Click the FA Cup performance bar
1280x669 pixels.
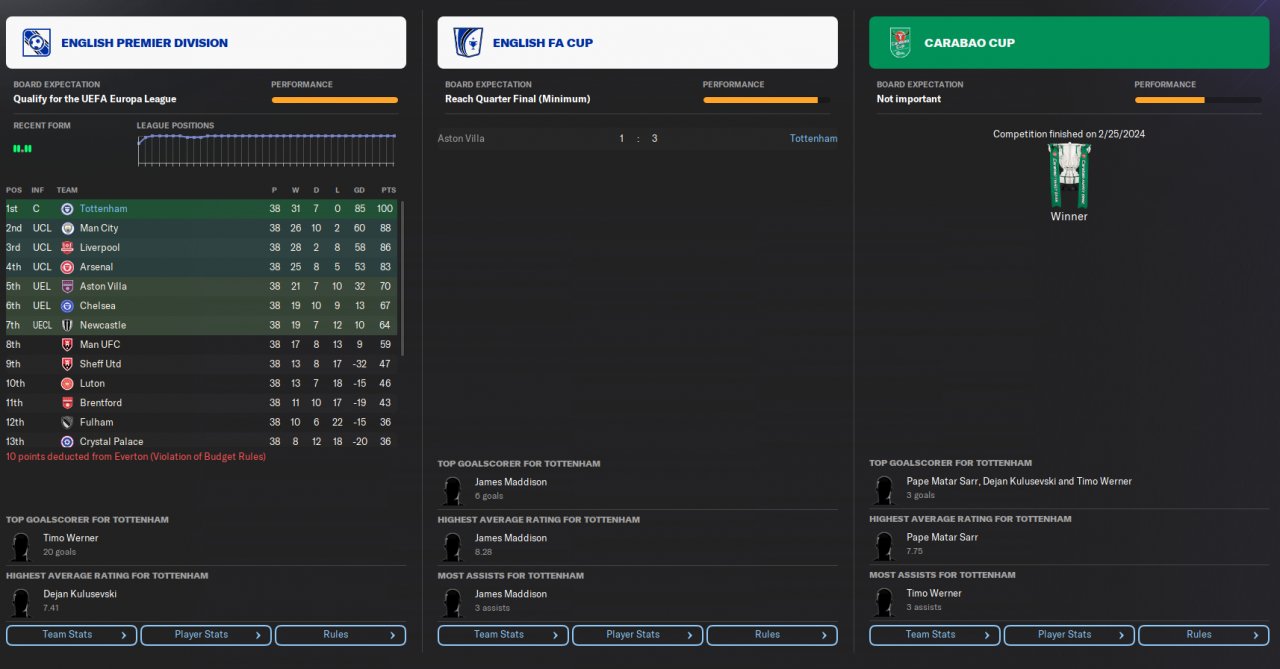point(766,100)
